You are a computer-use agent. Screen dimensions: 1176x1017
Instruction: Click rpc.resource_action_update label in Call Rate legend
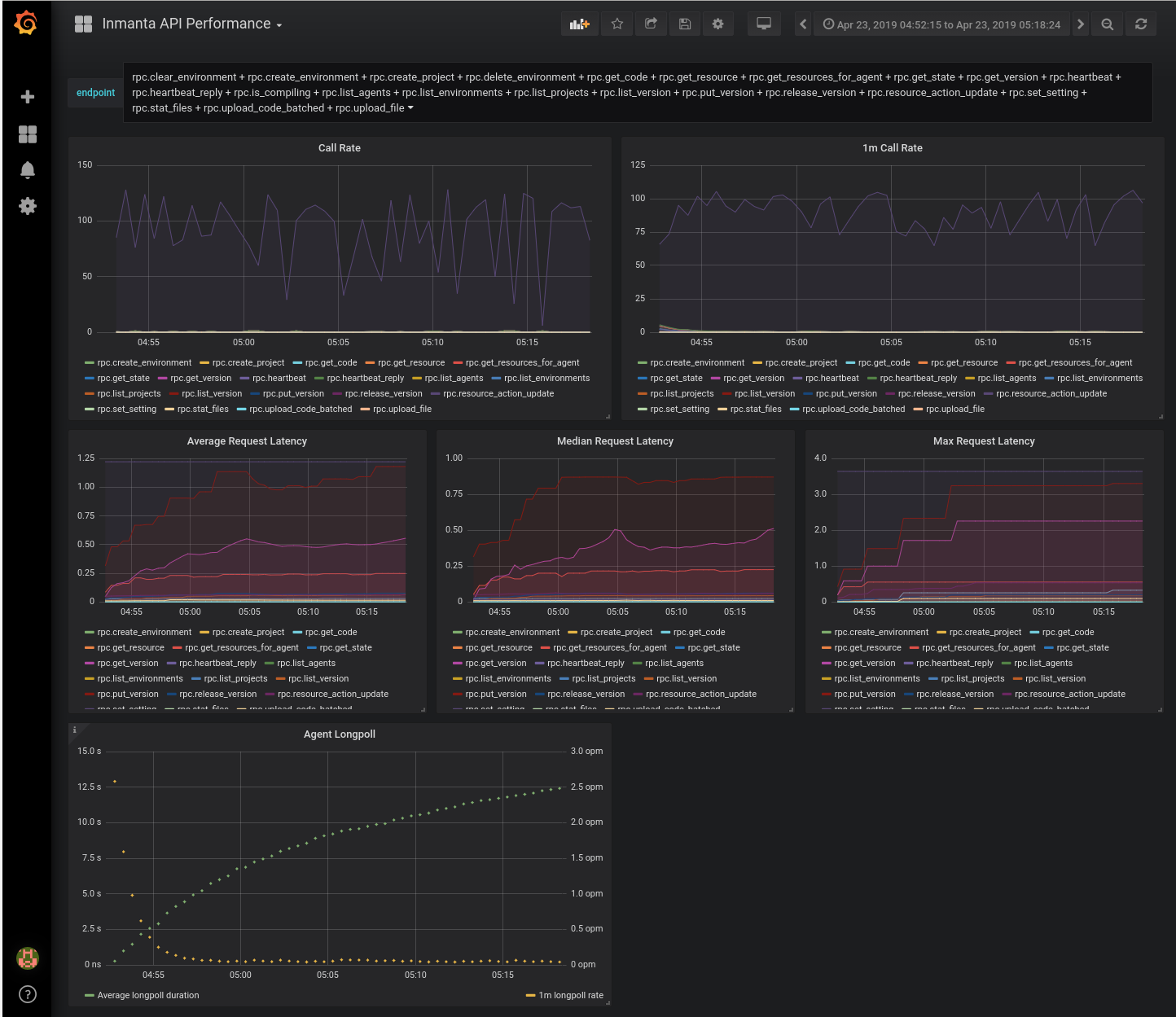tap(498, 394)
